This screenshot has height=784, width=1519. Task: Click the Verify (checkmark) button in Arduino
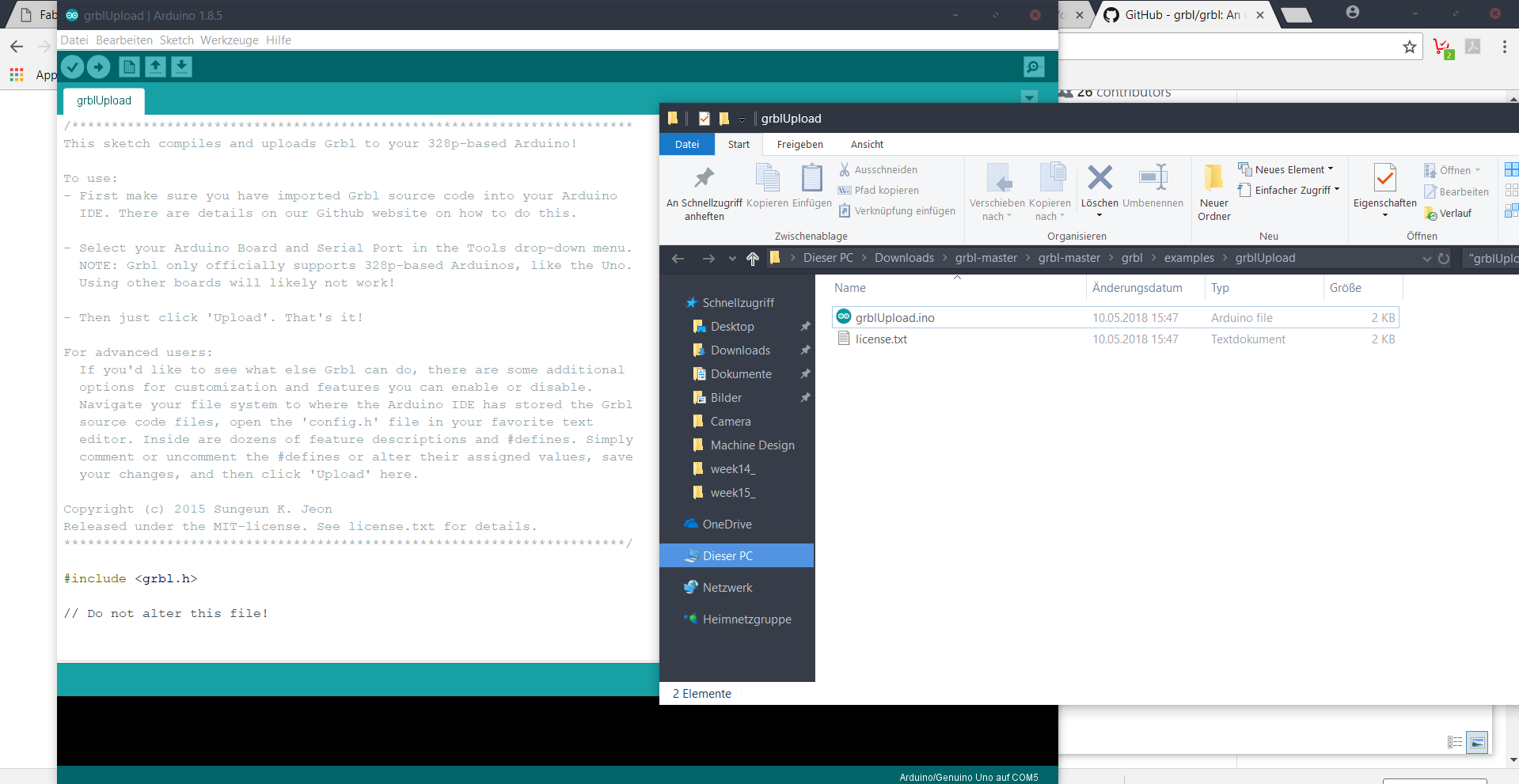[73, 67]
